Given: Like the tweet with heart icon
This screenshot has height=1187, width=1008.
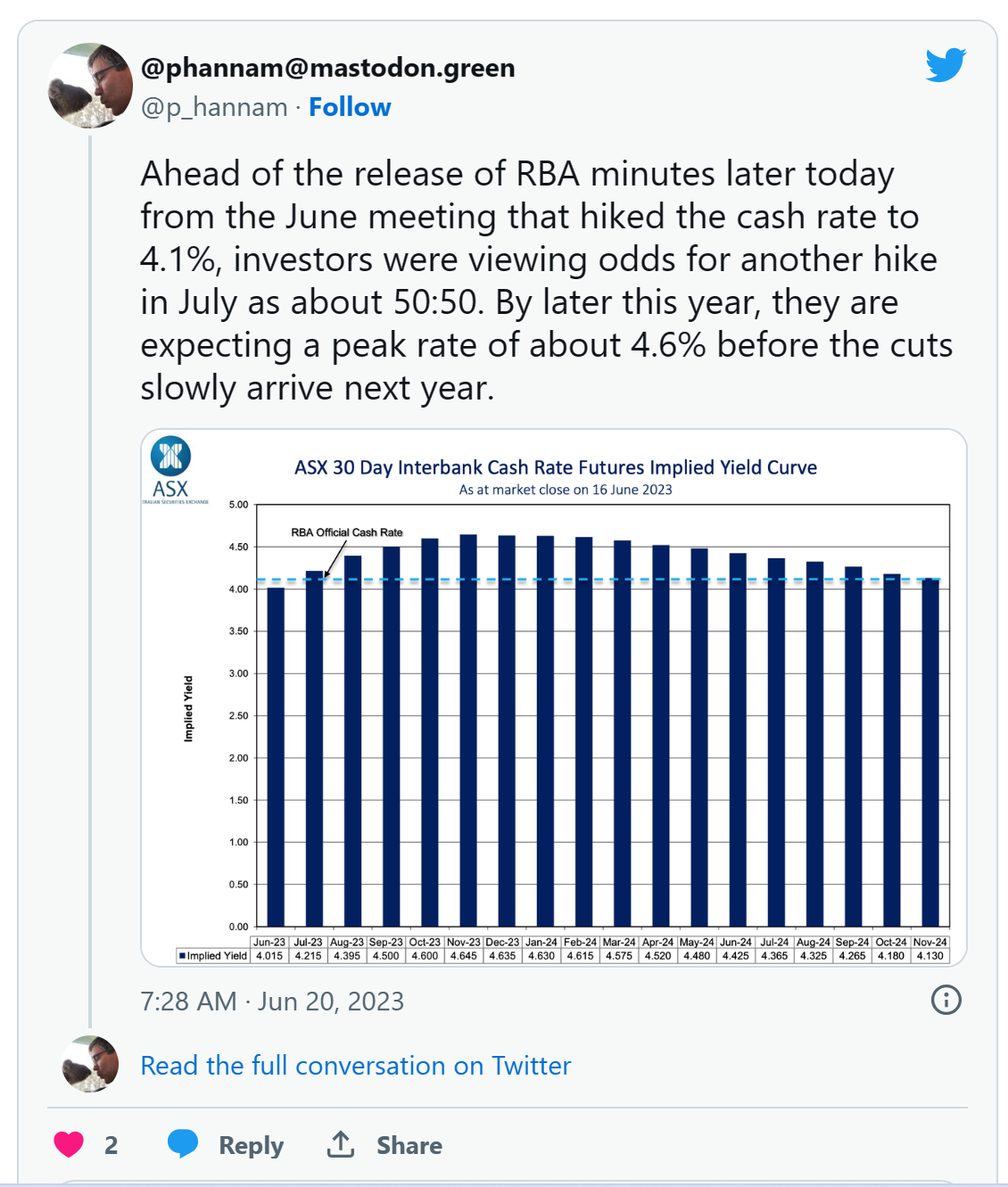Looking at the screenshot, I should [69, 1144].
